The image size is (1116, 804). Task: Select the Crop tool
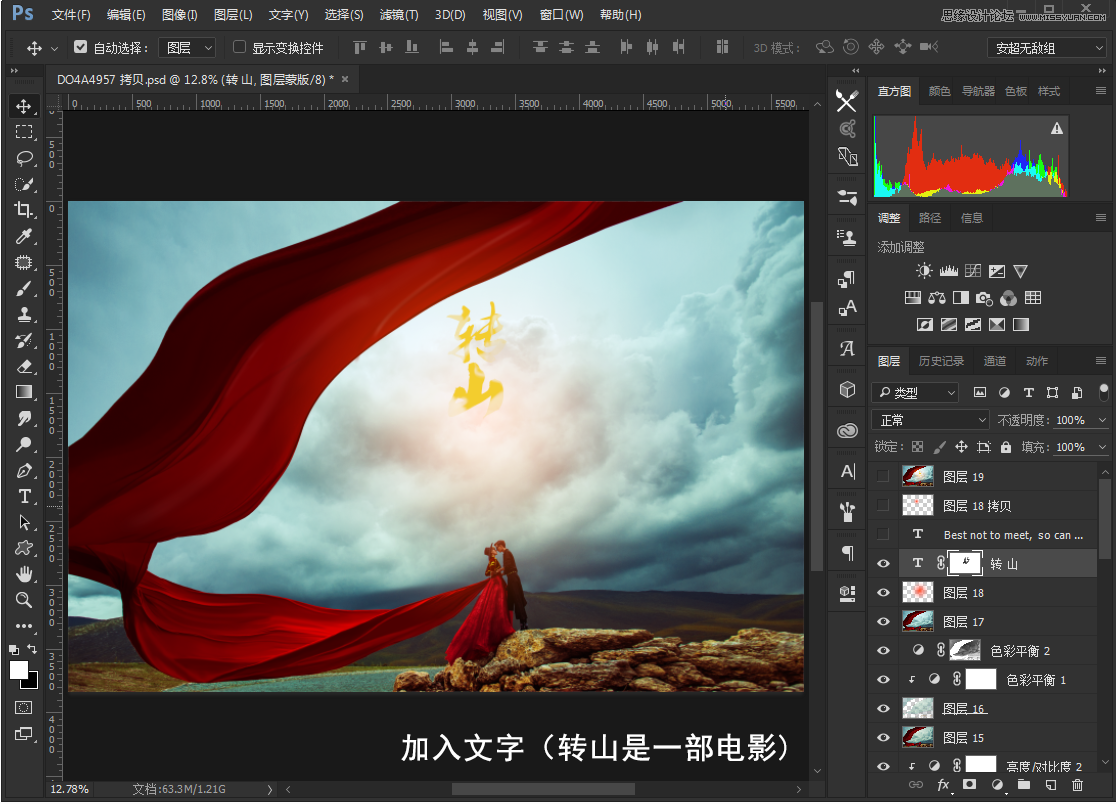pyautogui.click(x=23, y=210)
